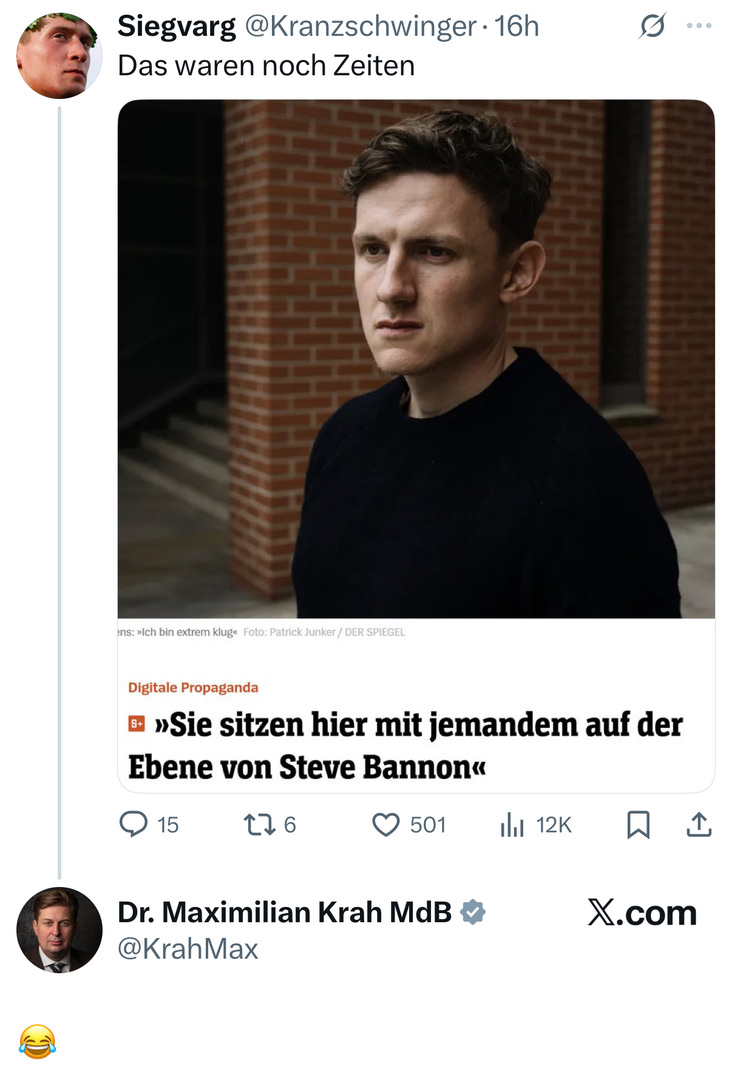Share the tweet via upload arrow icon

[x=699, y=824]
